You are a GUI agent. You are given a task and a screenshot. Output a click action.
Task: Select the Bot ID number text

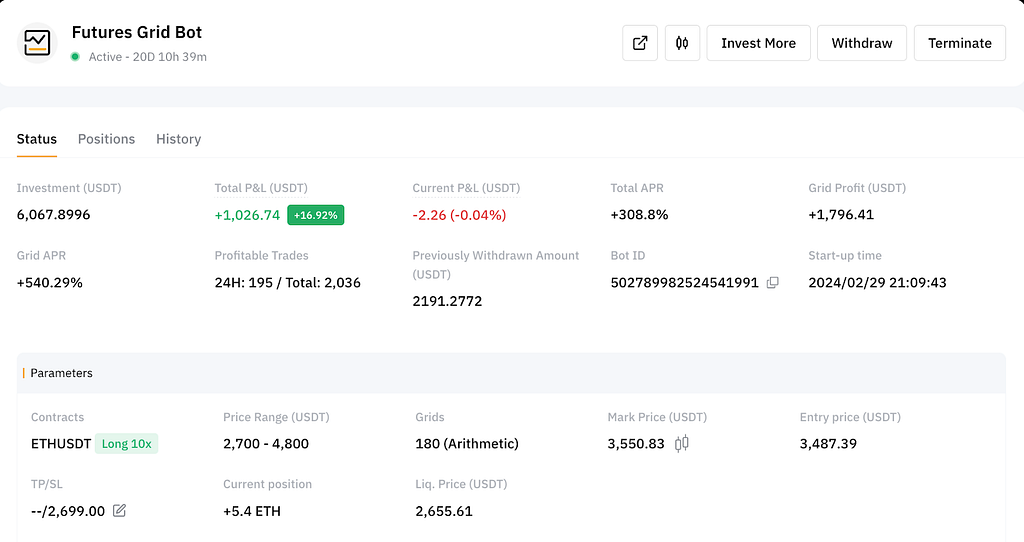(684, 283)
